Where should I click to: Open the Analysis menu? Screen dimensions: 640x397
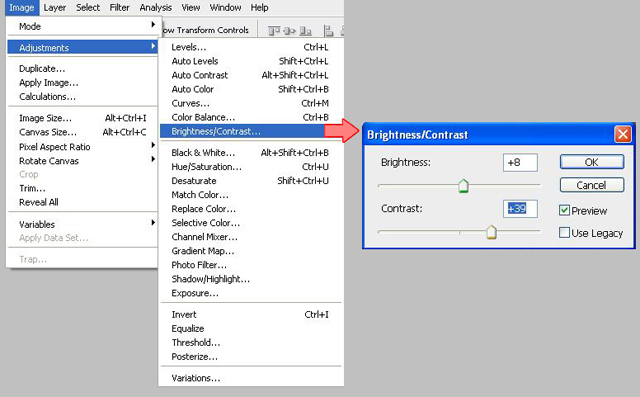pos(156,8)
